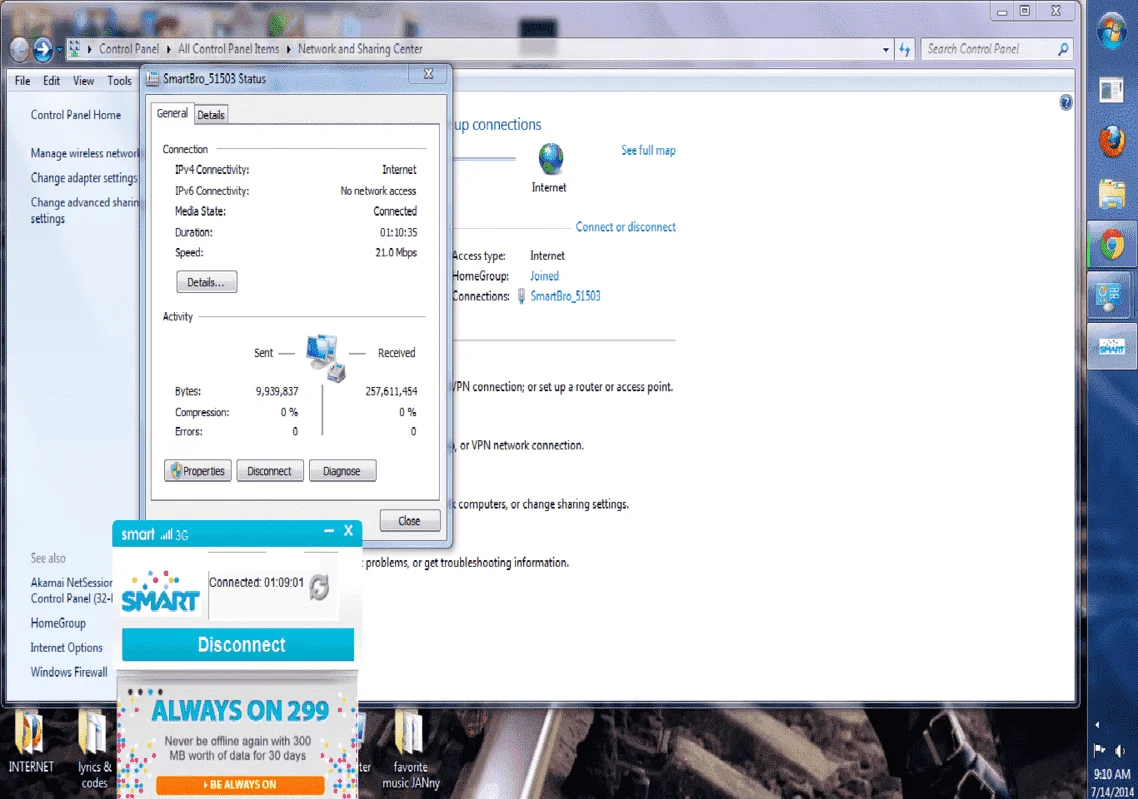Click the Diagnose button

pos(342,471)
